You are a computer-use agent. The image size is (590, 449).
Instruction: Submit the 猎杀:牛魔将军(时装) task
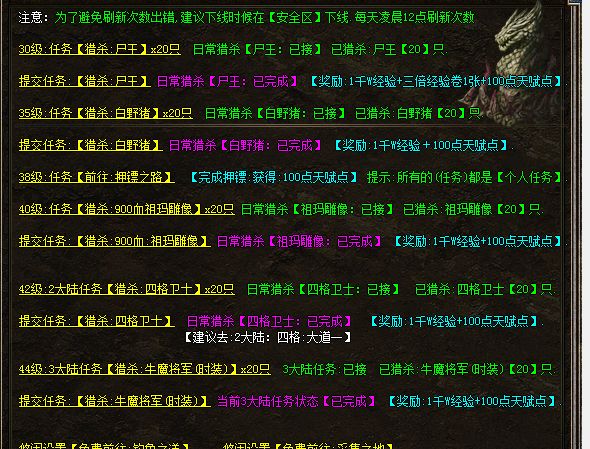tap(115, 401)
